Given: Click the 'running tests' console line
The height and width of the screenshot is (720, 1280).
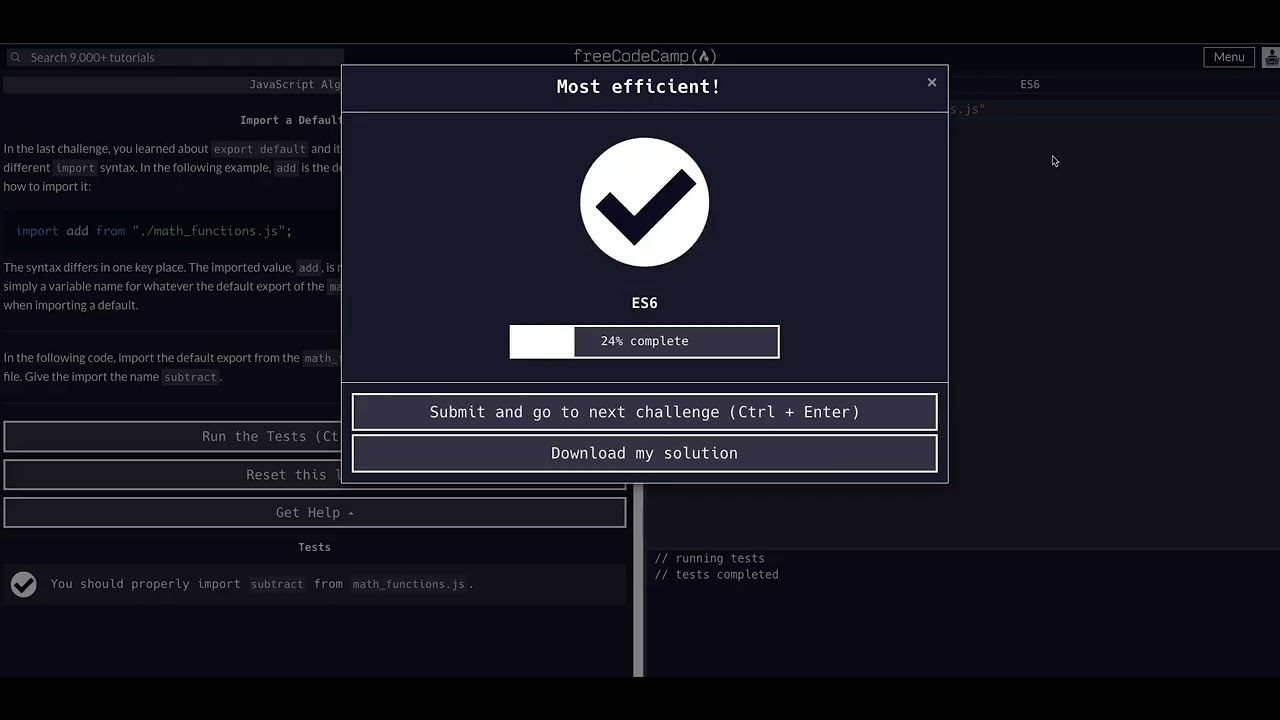Looking at the screenshot, I should (709, 559).
